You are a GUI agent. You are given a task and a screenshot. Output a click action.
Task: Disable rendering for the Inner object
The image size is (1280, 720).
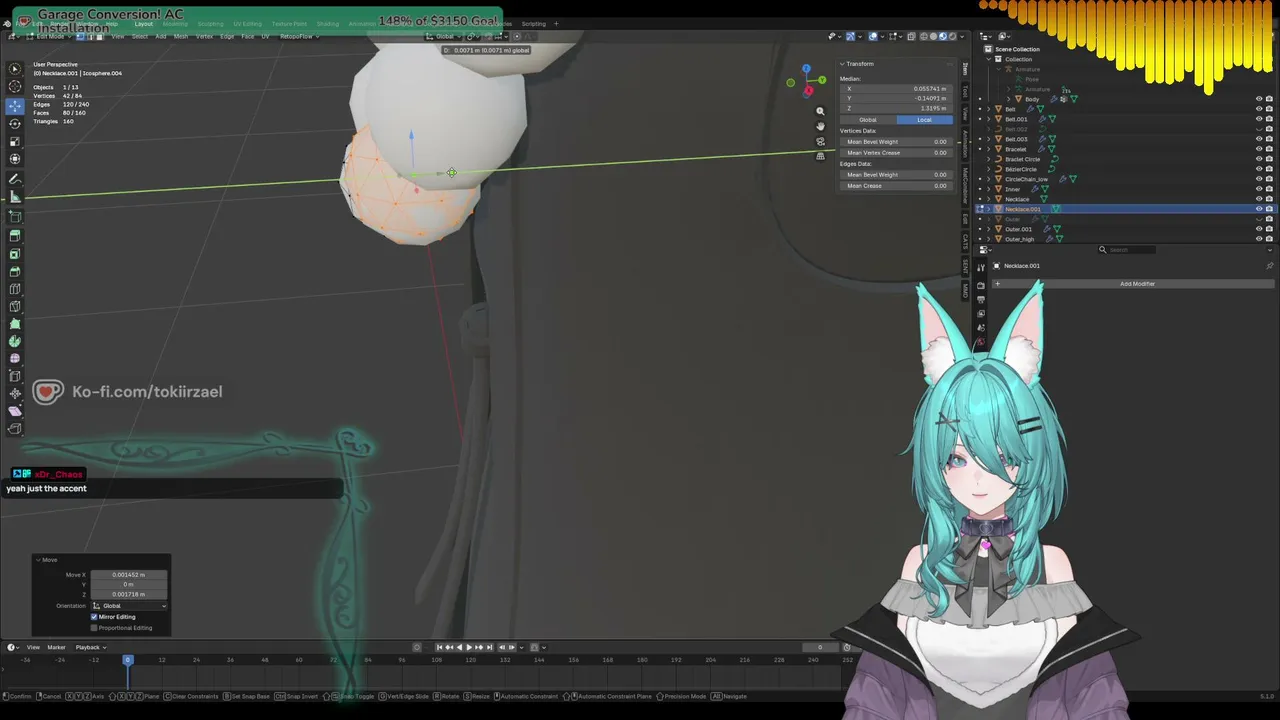coord(1269,189)
